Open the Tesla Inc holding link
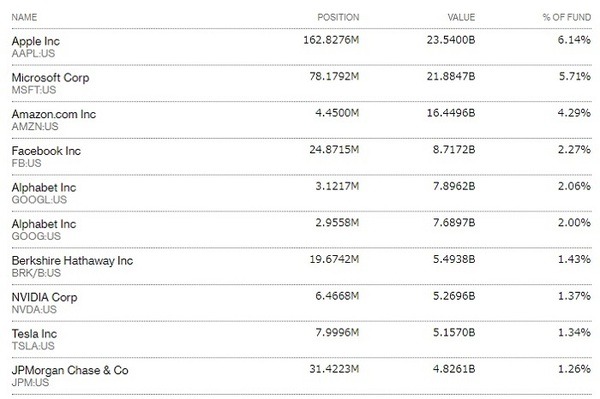Image resolution: width=600 pixels, height=399 pixels. (x=34, y=334)
